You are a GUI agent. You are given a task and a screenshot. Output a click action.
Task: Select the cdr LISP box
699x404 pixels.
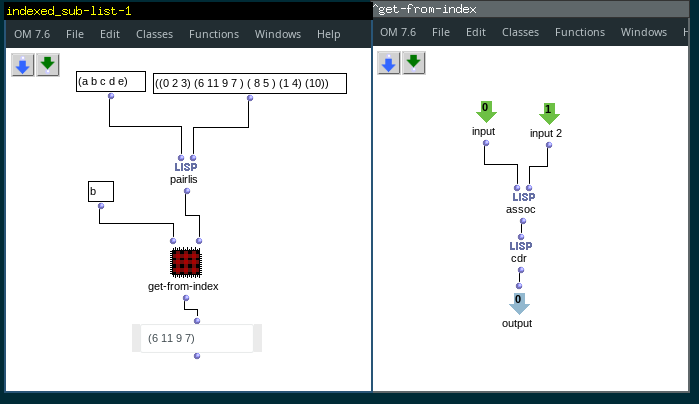click(520, 252)
